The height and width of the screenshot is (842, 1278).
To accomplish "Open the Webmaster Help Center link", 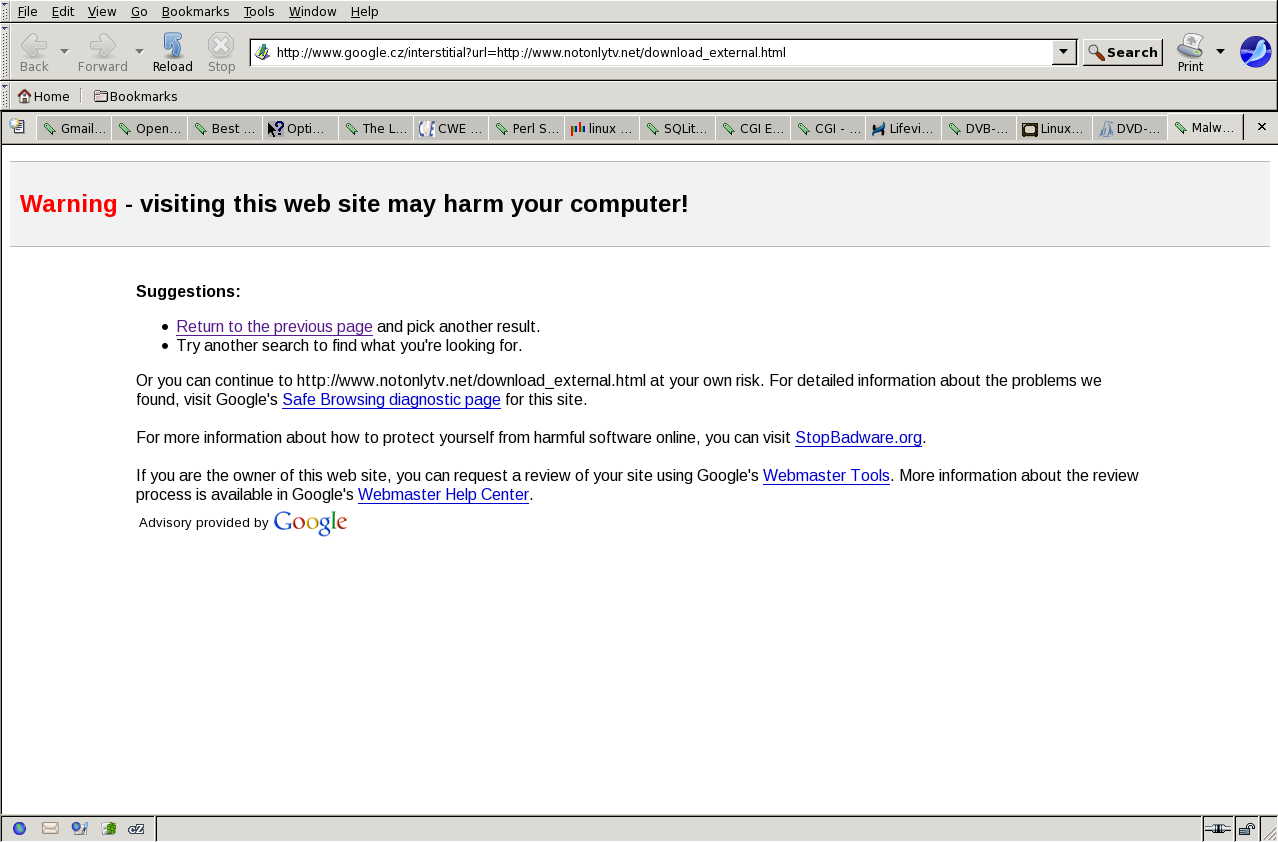I will [443, 495].
